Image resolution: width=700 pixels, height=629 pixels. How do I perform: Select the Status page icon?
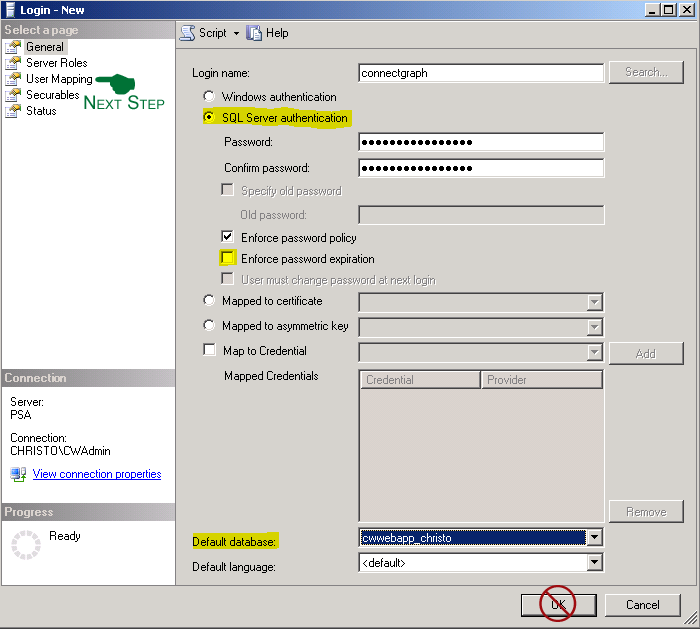(x=13, y=111)
